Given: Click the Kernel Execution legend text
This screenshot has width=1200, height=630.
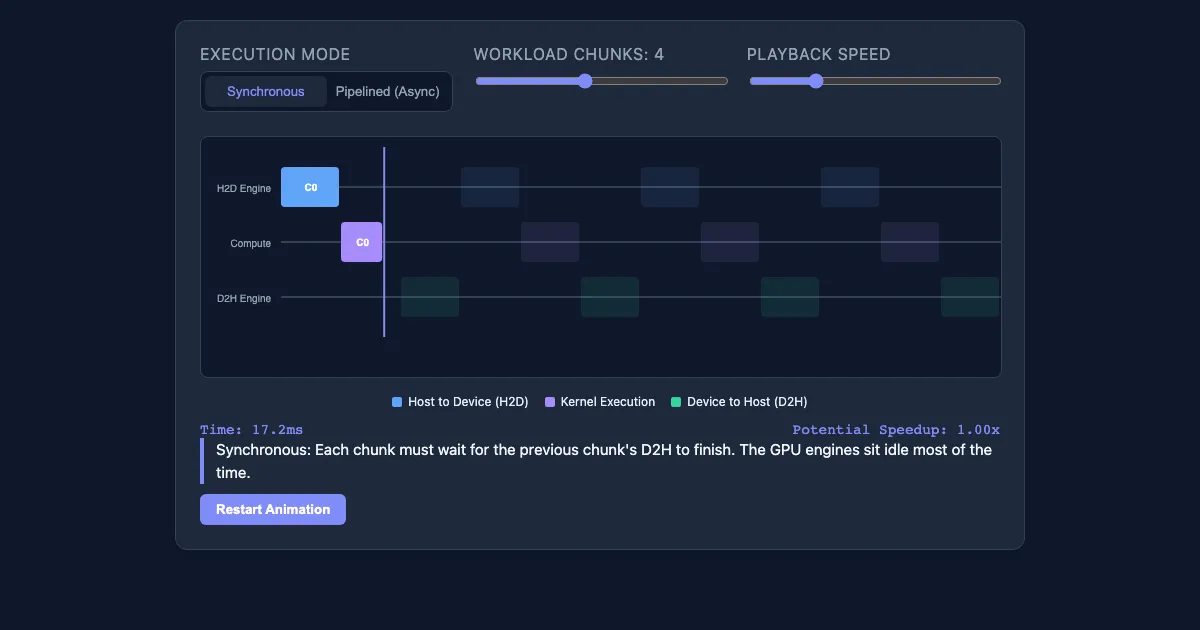Looking at the screenshot, I should 608,402.
